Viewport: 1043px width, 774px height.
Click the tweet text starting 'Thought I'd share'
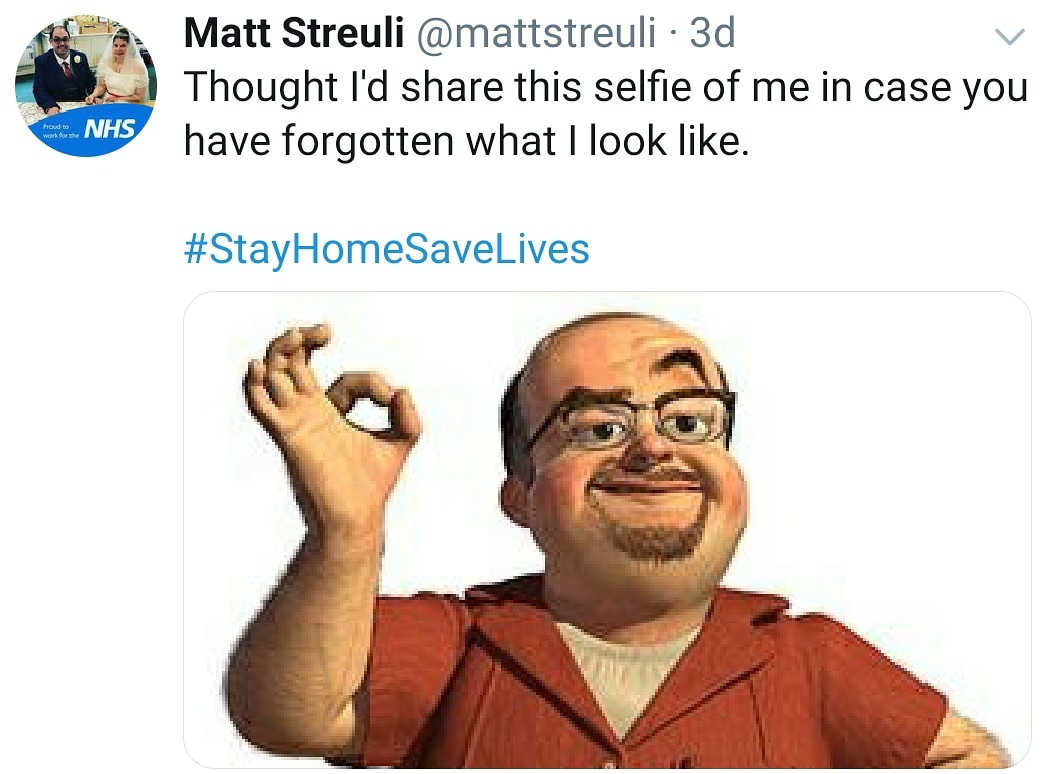(x=606, y=114)
